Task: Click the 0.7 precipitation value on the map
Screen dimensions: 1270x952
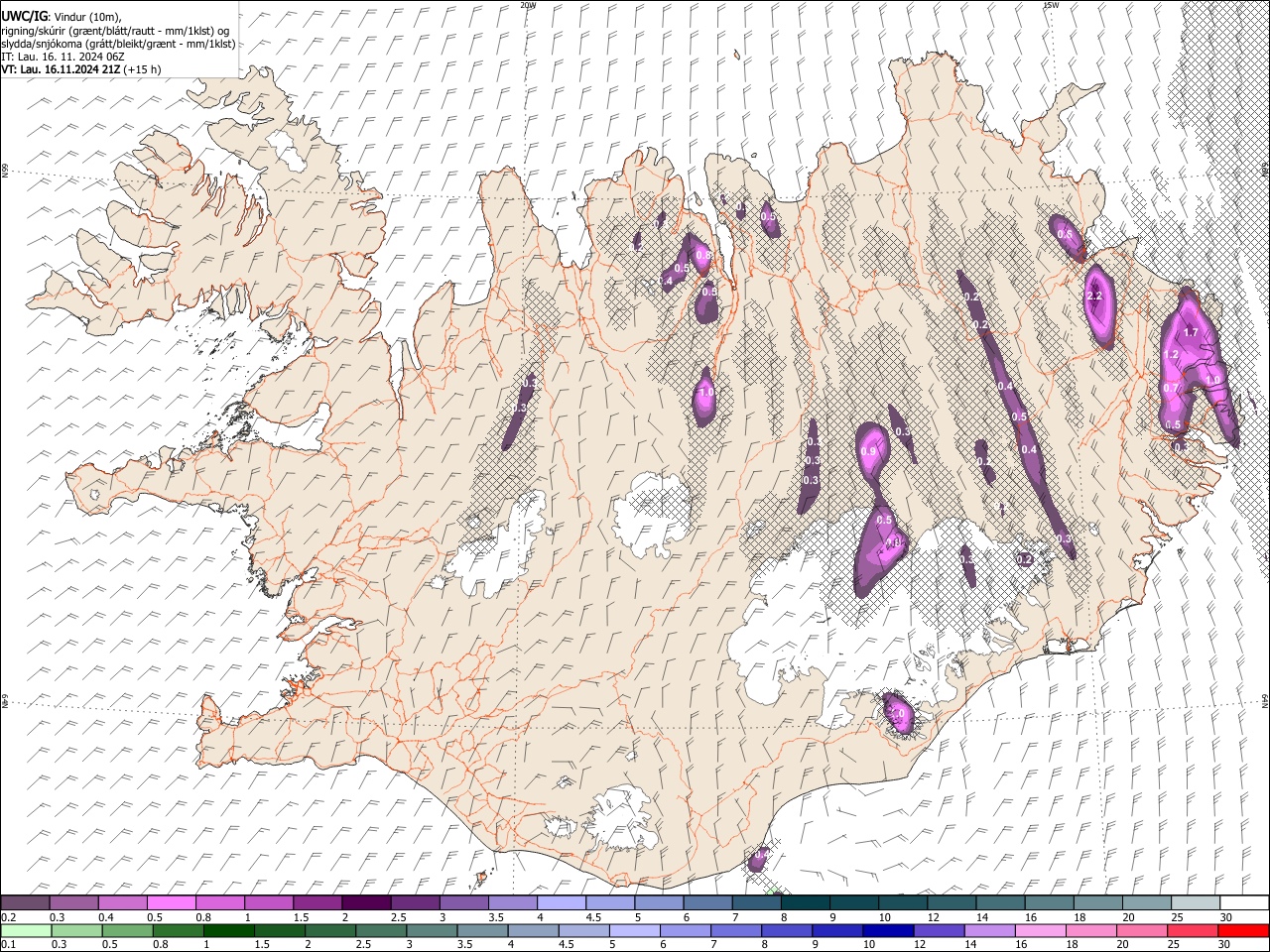Action: coord(1171,388)
